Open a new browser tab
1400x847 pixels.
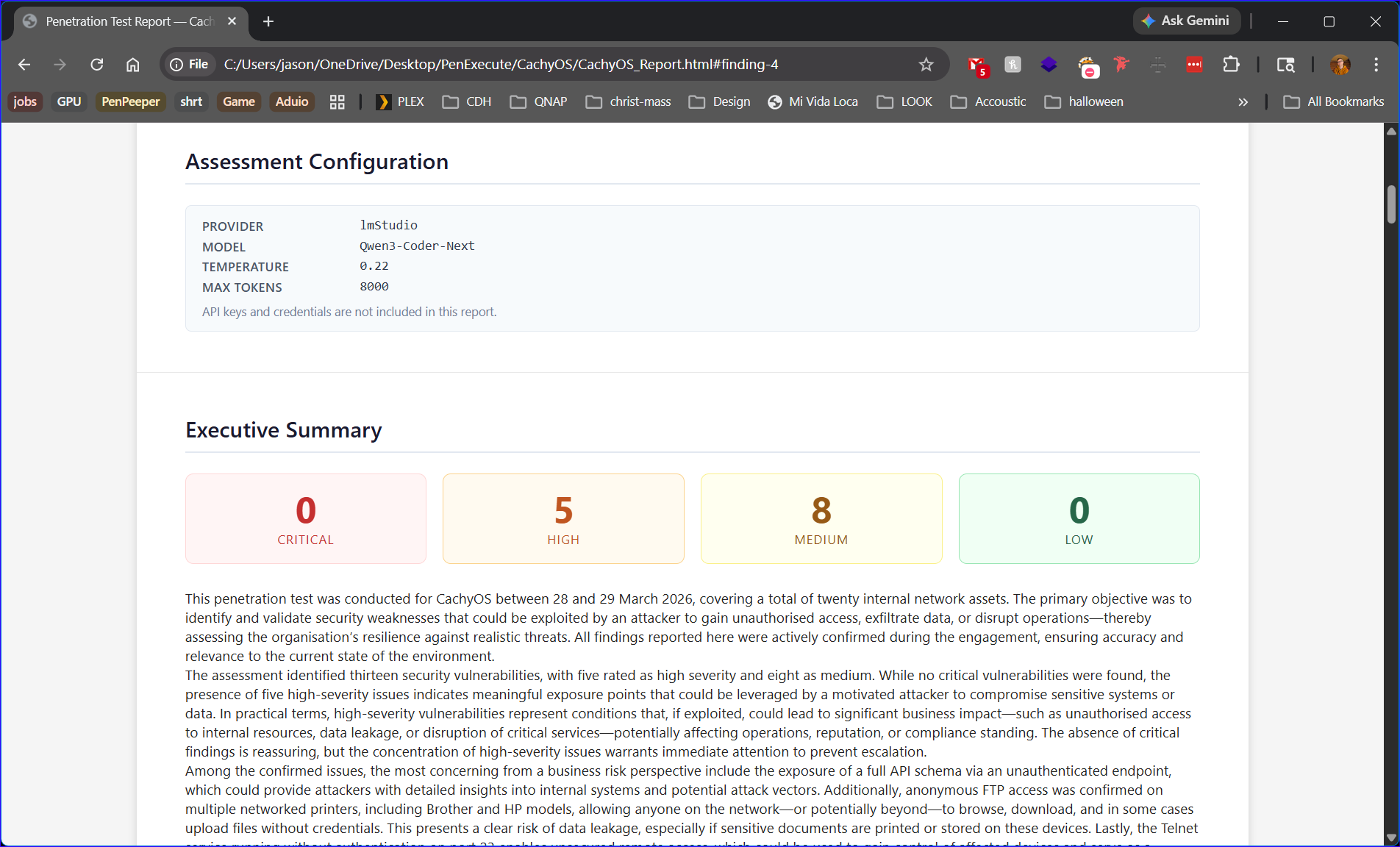[268, 21]
